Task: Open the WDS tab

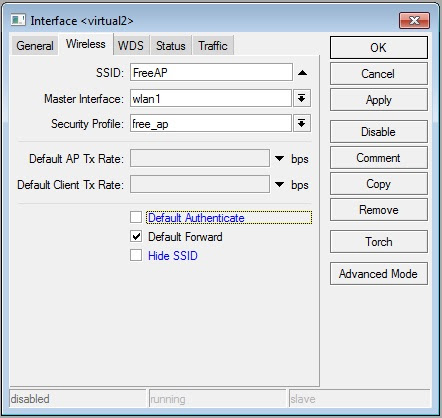Action: [131, 46]
